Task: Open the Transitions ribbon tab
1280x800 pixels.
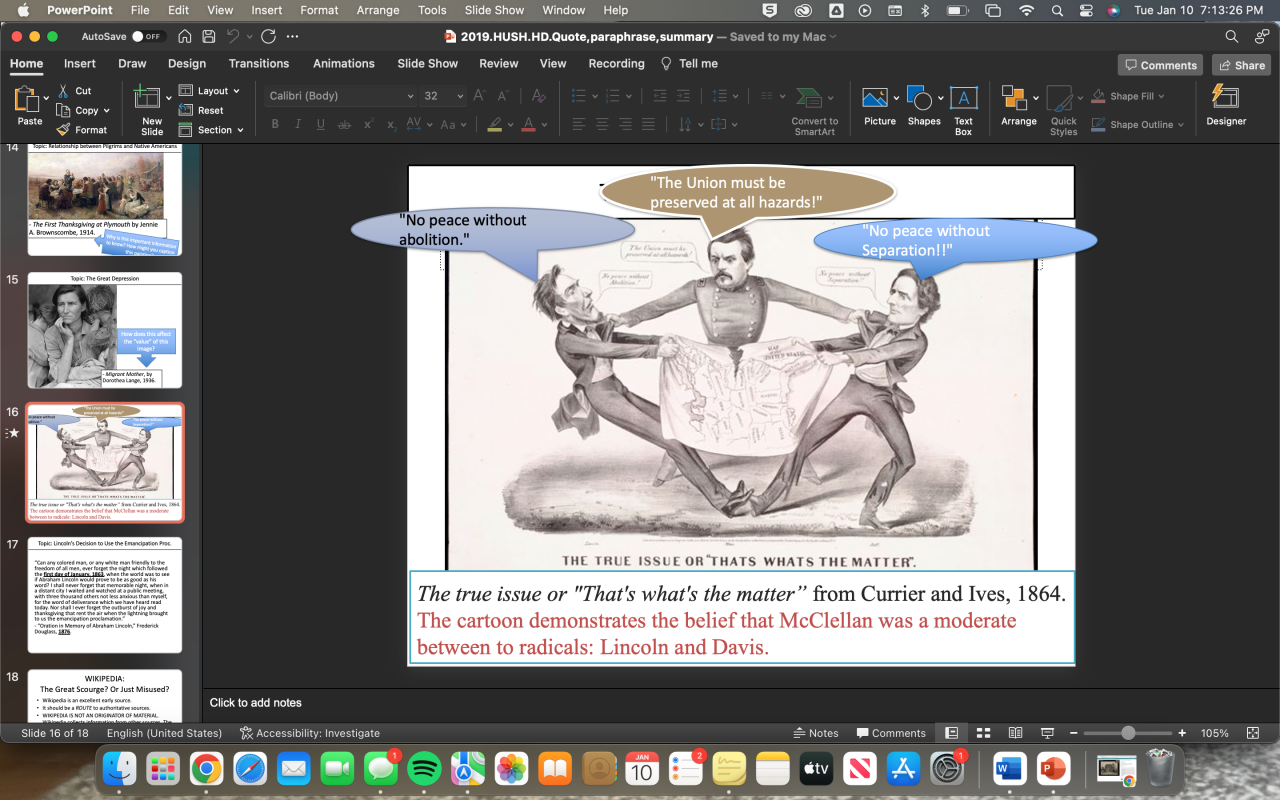Action: (259, 63)
